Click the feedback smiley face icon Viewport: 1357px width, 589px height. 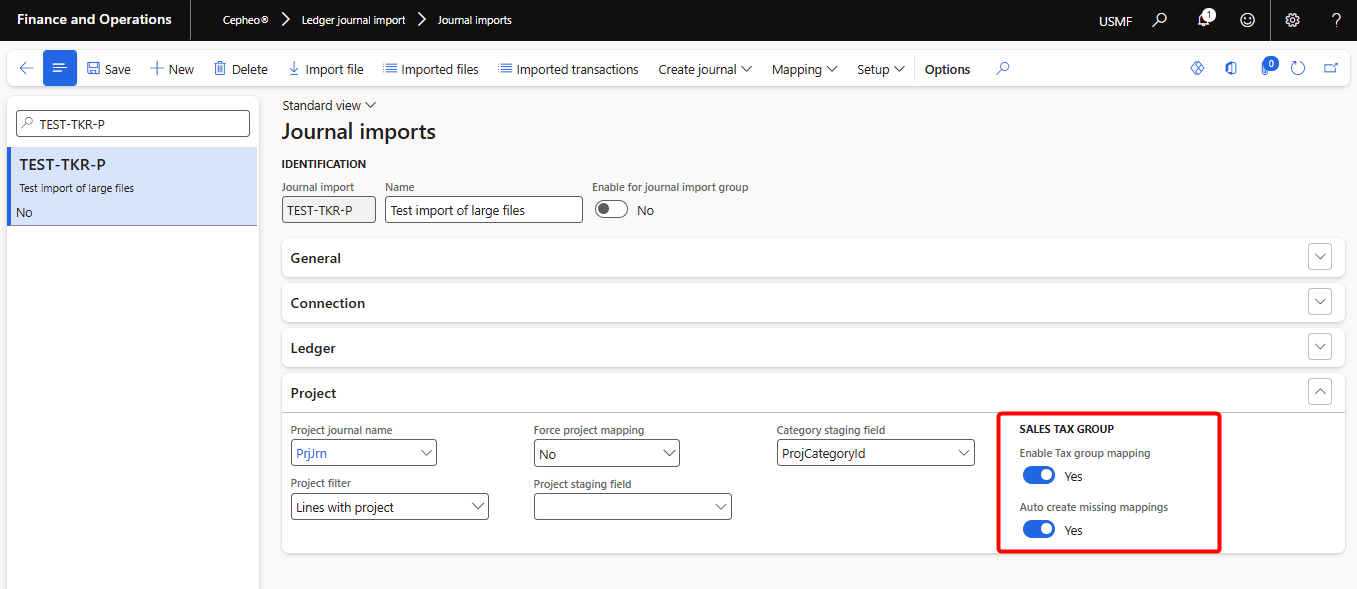tap(1247, 20)
